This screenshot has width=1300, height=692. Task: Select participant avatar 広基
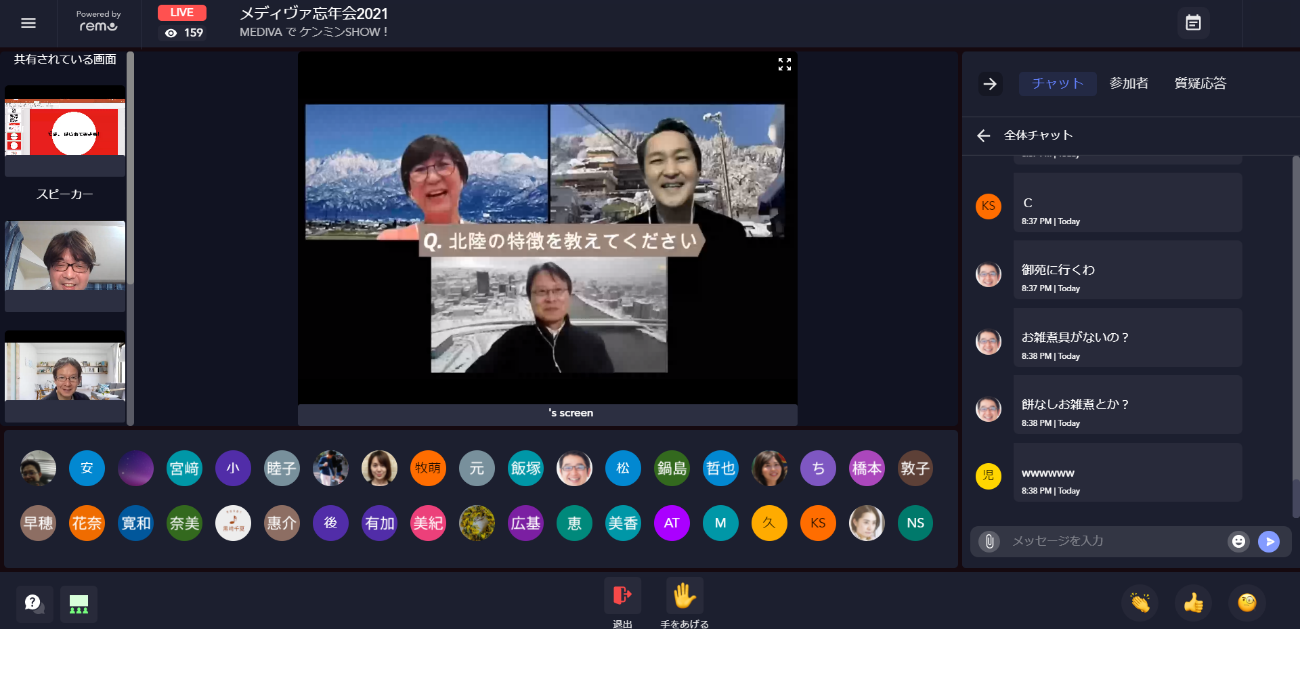pos(526,523)
